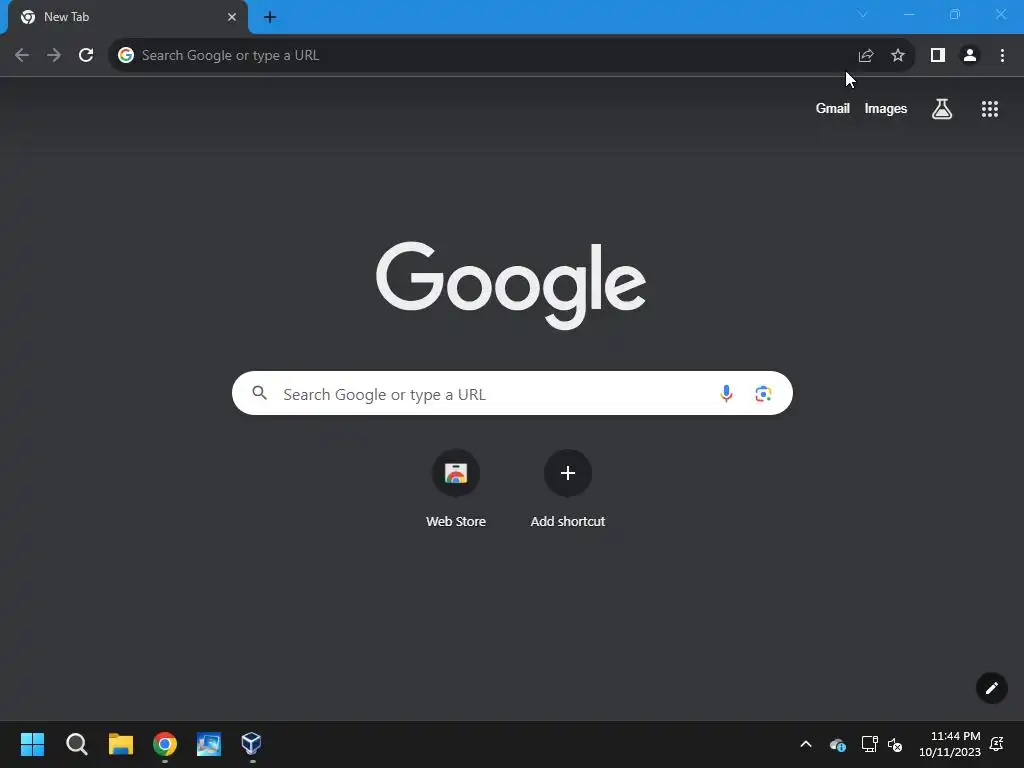Open the Gmail link
Image resolution: width=1024 pixels, height=768 pixels.
click(x=832, y=109)
